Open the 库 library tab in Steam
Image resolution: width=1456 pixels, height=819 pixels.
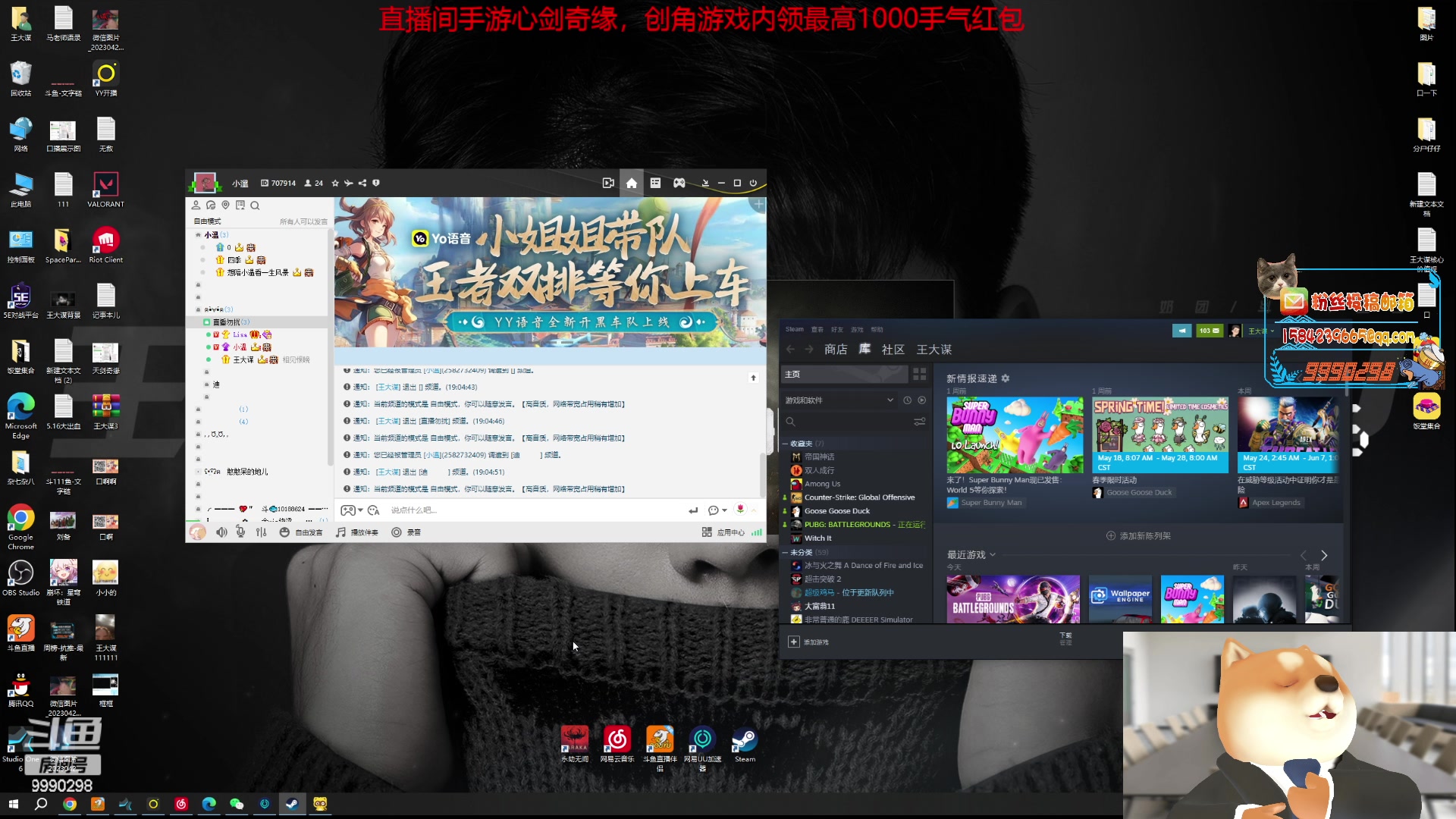[x=864, y=350]
